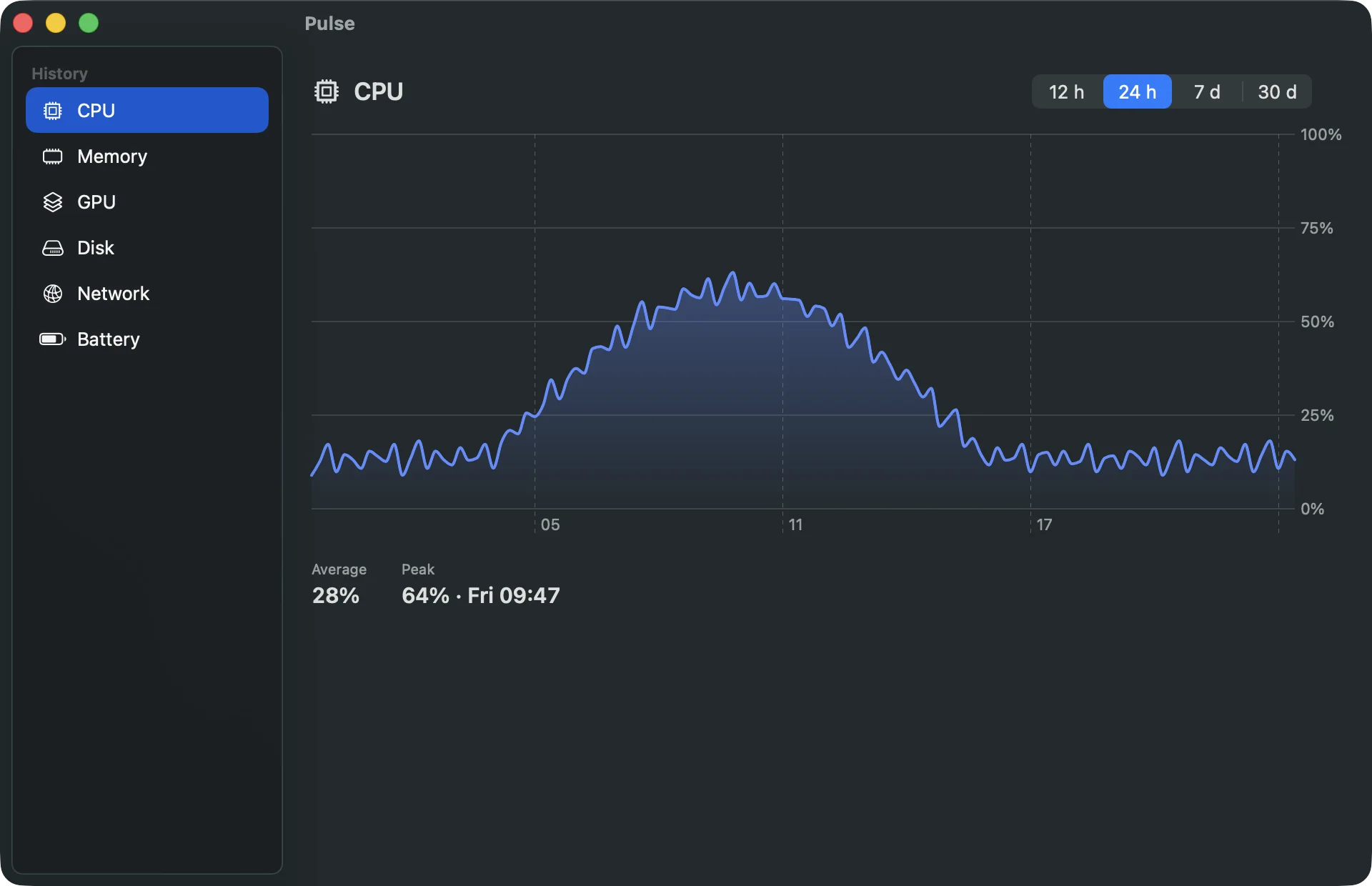Click the 50% axis label
1372x886 pixels.
point(1317,322)
